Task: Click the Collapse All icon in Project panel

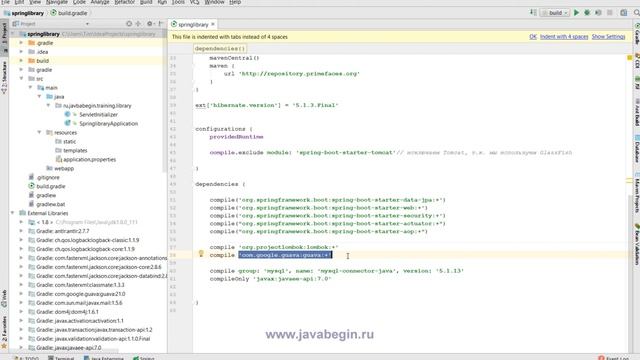Action: (138, 24)
